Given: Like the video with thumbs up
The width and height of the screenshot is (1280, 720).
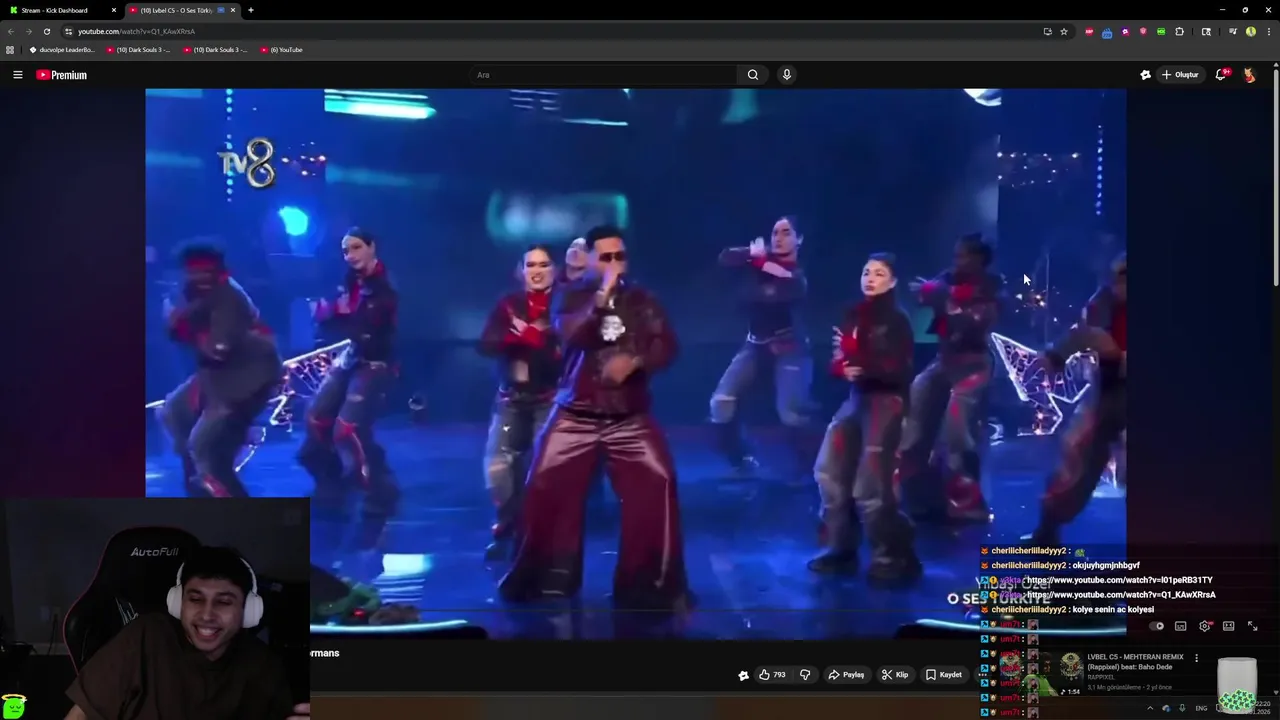Looking at the screenshot, I should point(771,675).
